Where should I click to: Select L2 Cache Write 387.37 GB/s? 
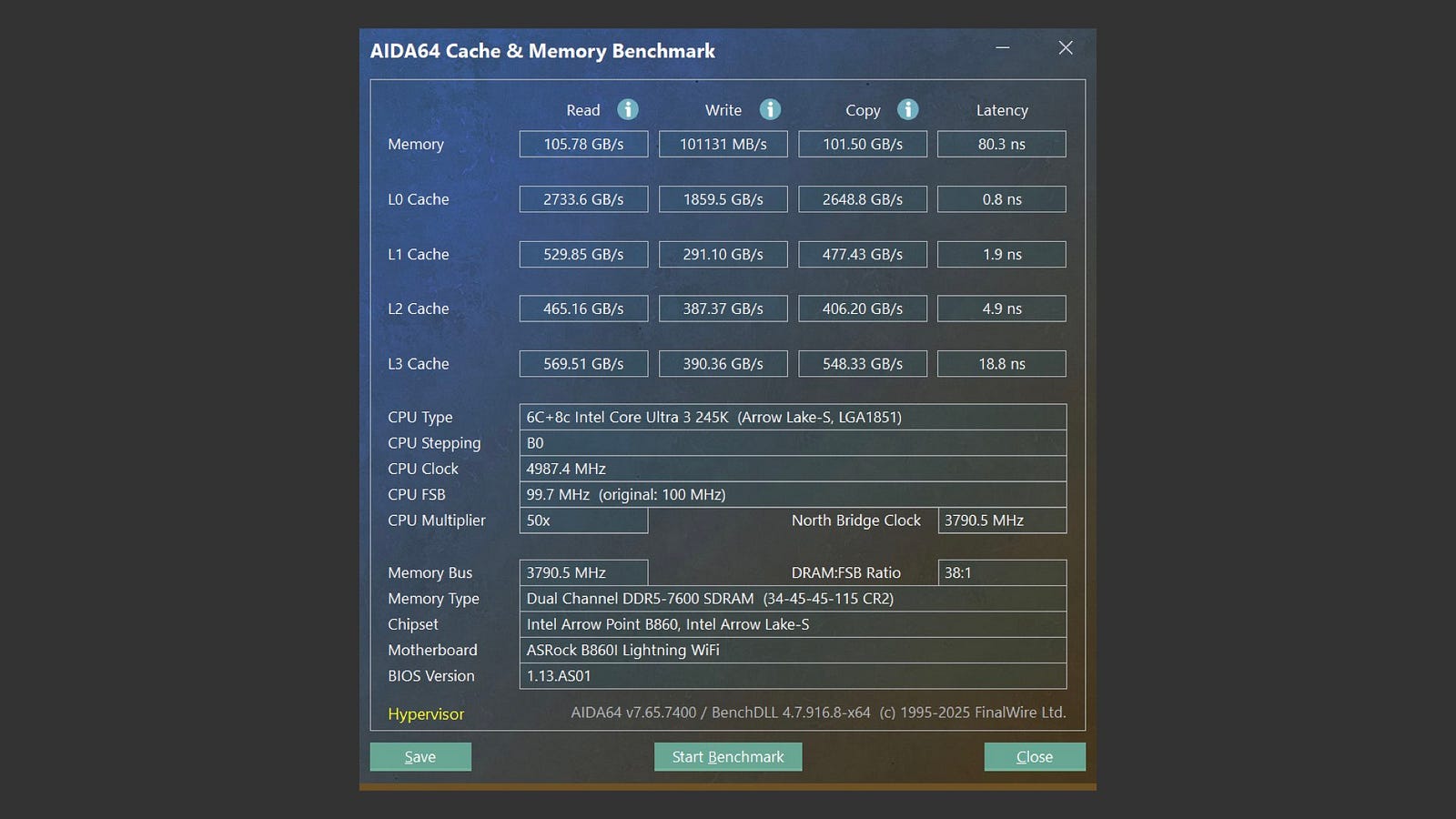(723, 308)
